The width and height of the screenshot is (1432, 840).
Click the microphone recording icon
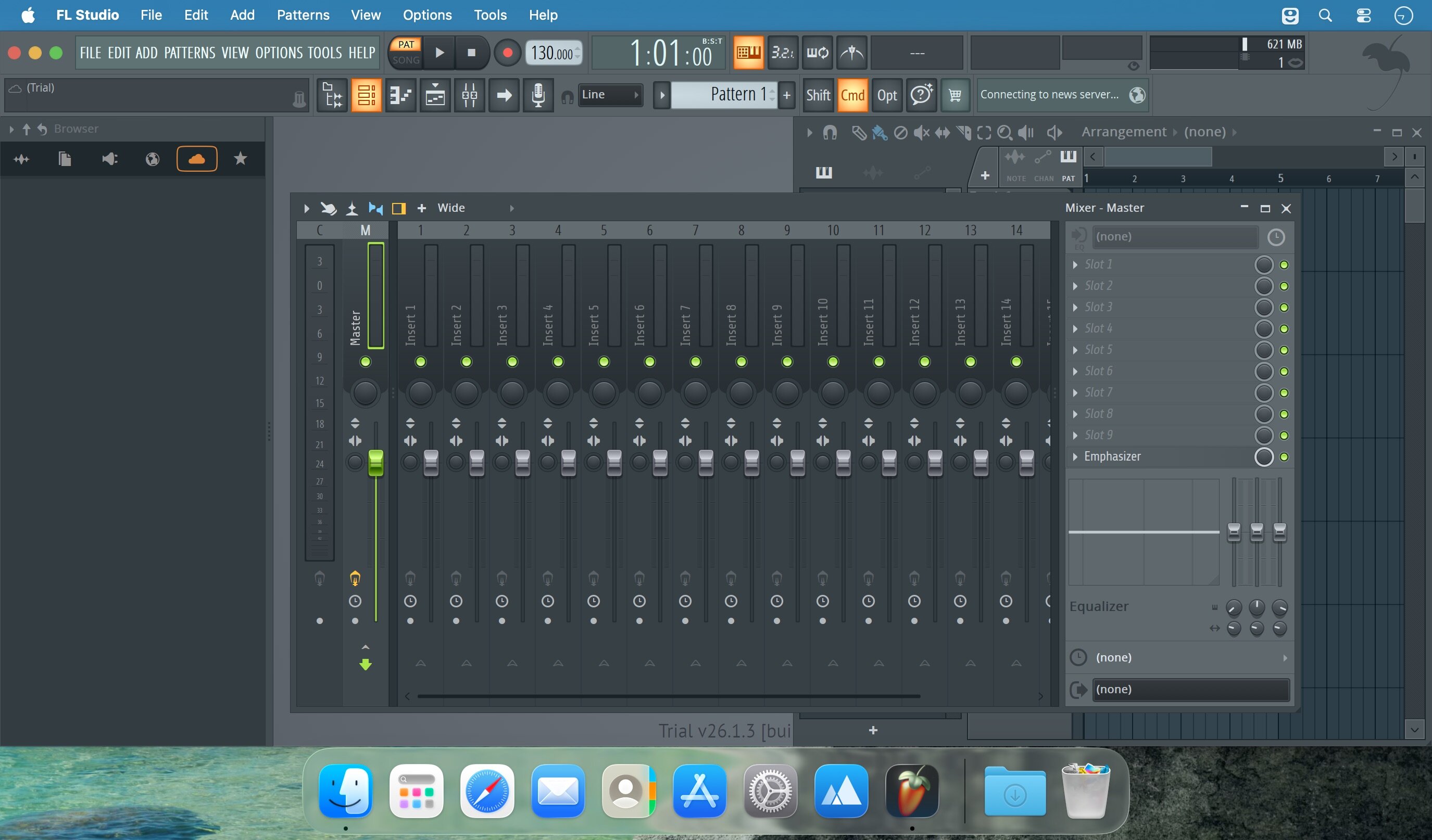click(538, 95)
